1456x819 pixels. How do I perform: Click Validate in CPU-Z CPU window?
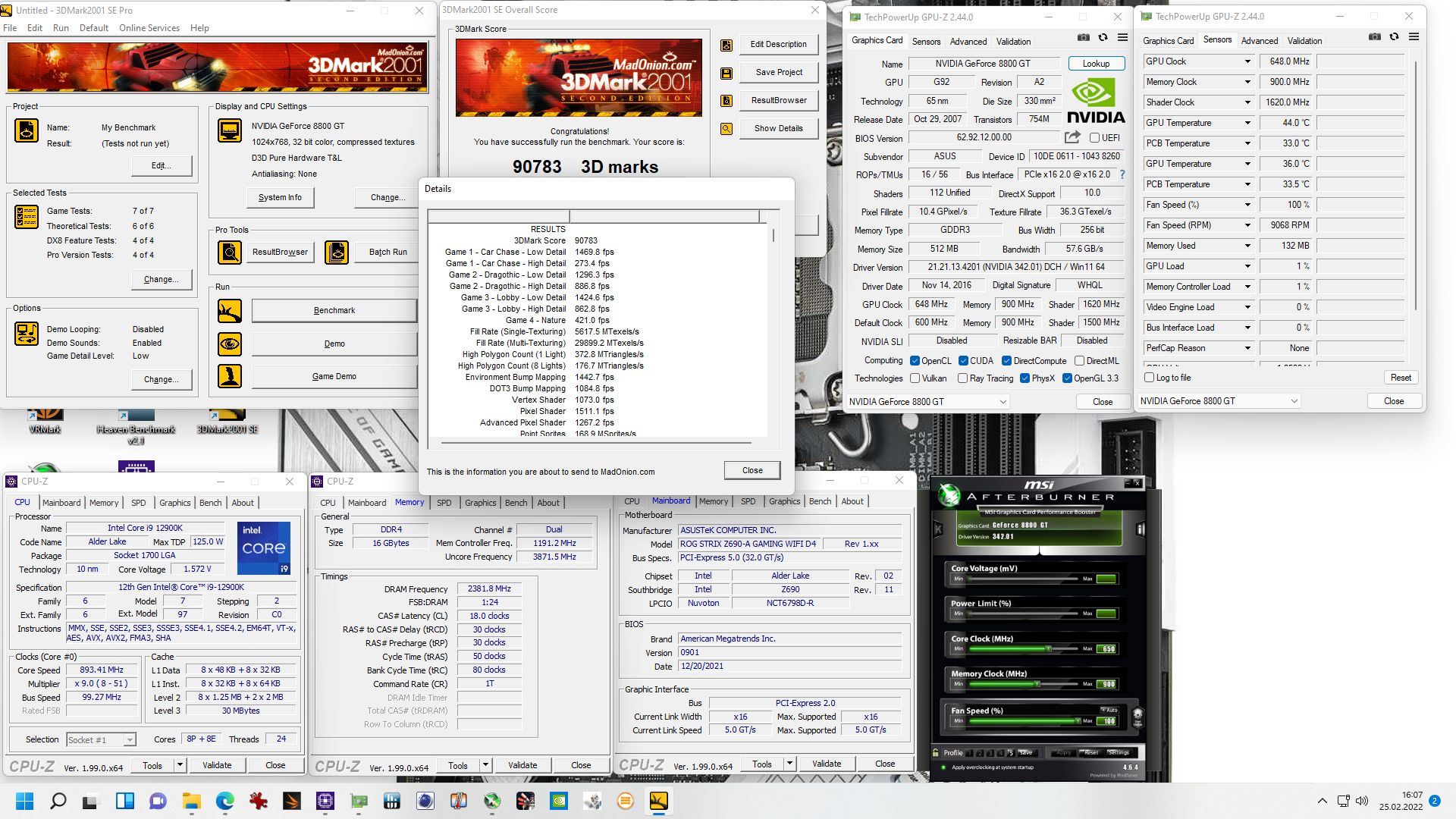pos(217,765)
